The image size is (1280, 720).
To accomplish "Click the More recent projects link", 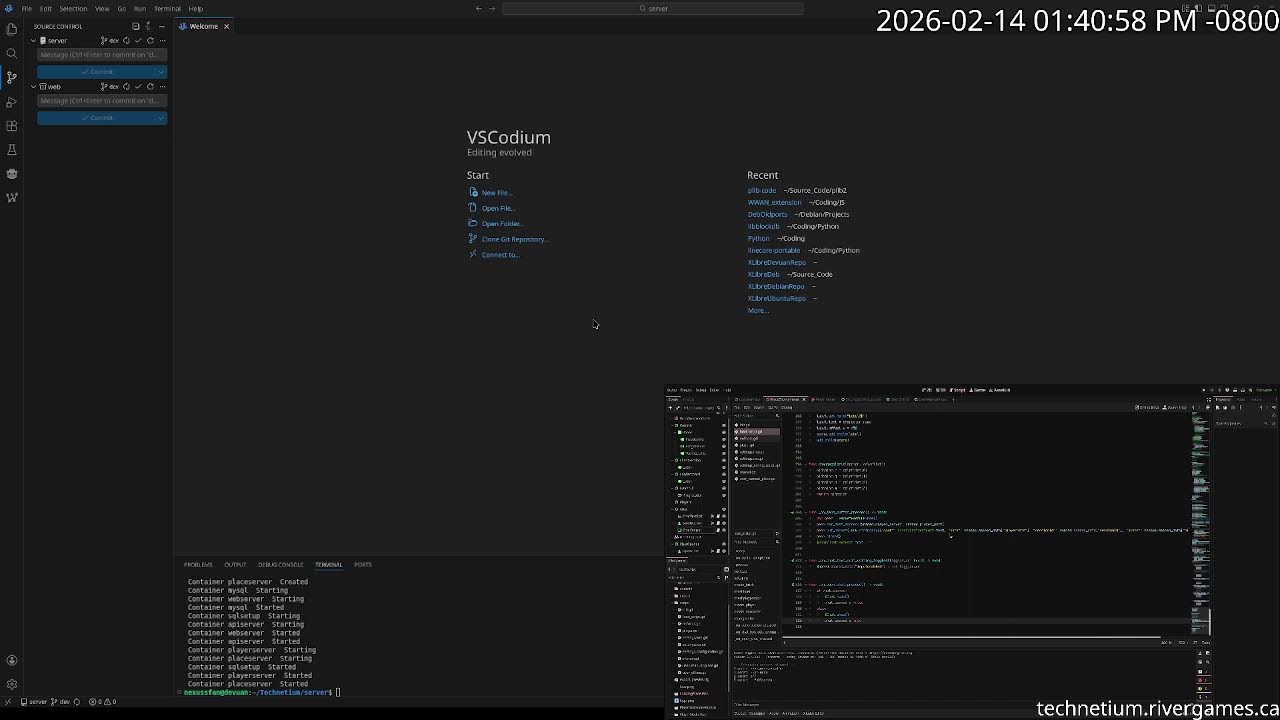I will (x=758, y=310).
